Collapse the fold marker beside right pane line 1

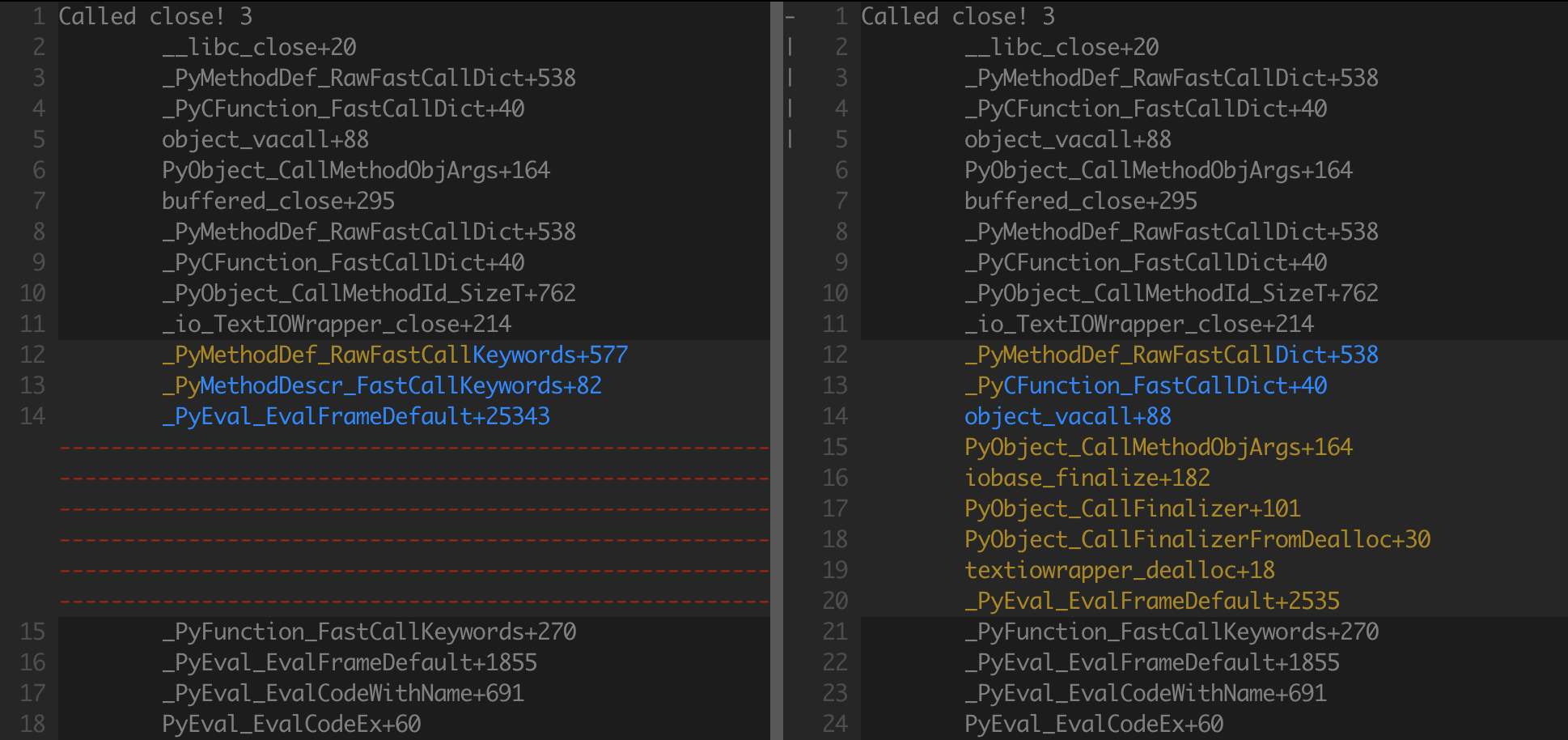(790, 16)
